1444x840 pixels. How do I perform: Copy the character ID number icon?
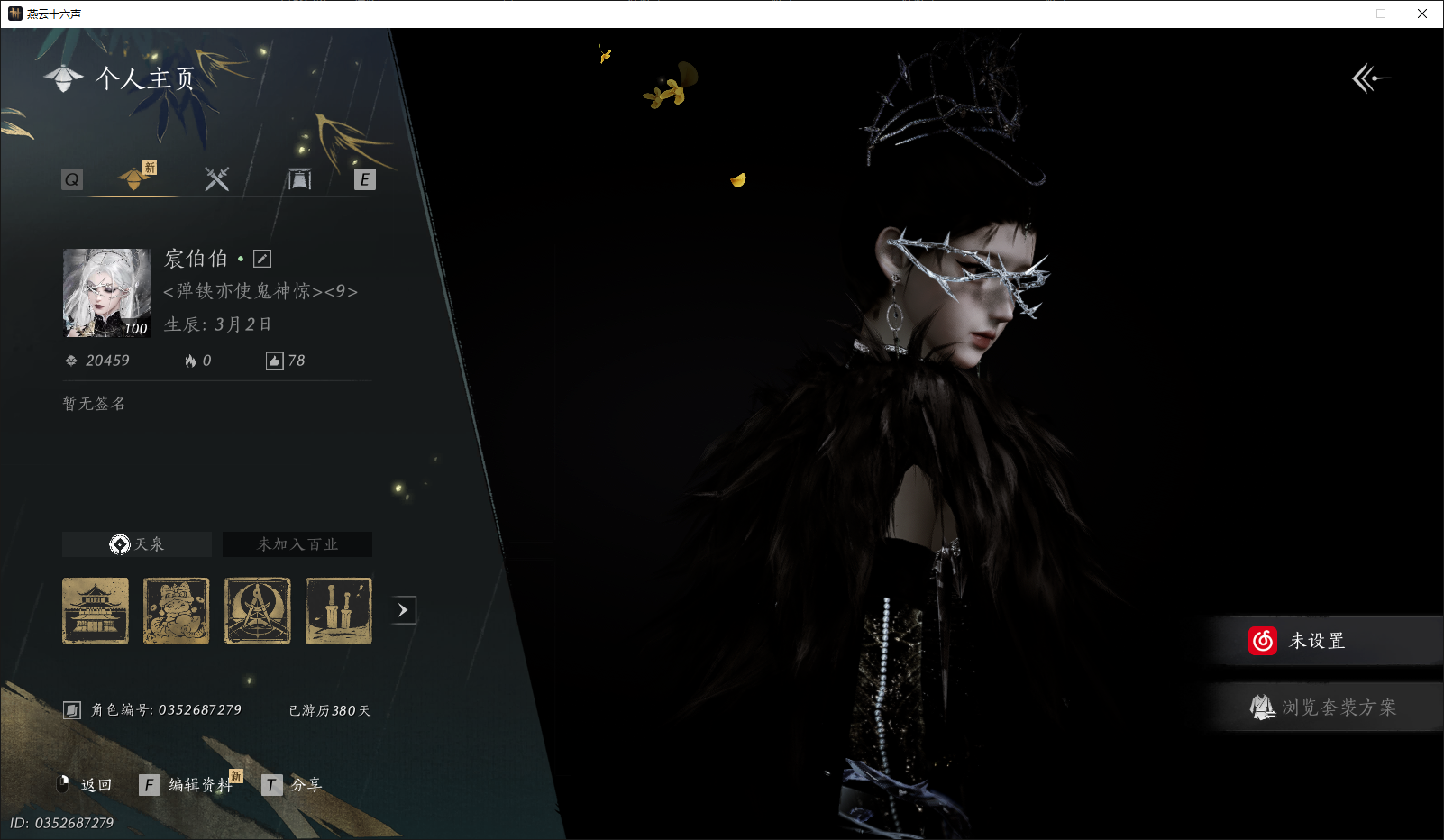click(72, 710)
